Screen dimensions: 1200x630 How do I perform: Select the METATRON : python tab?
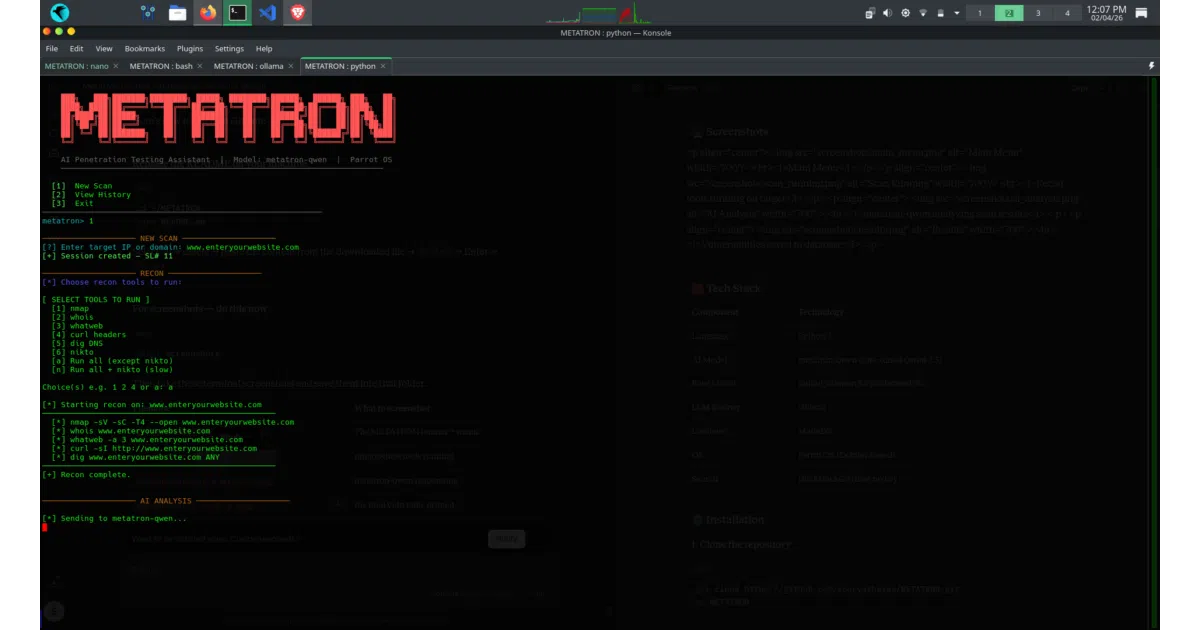(x=346, y=66)
